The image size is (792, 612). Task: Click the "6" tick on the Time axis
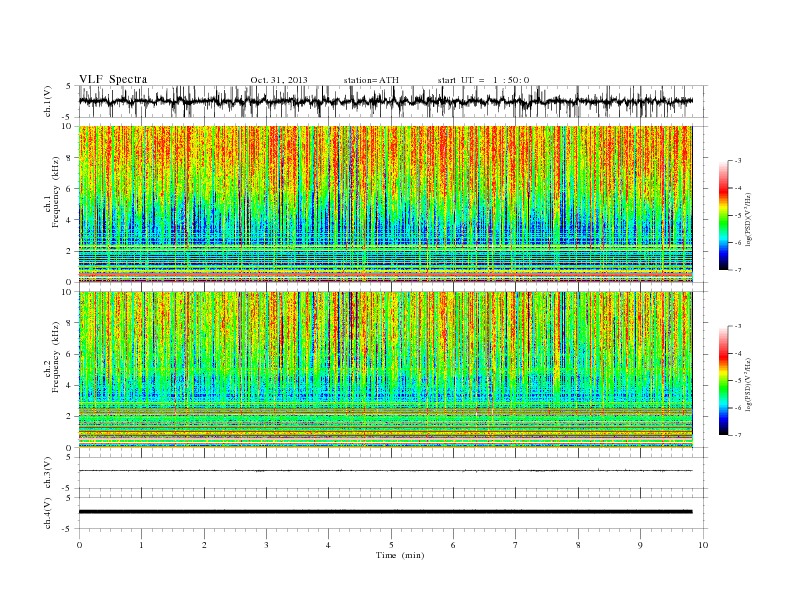(x=453, y=545)
